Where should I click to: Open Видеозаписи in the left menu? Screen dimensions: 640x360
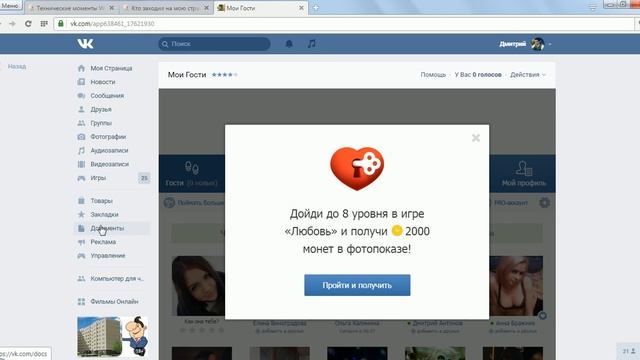pos(109,164)
